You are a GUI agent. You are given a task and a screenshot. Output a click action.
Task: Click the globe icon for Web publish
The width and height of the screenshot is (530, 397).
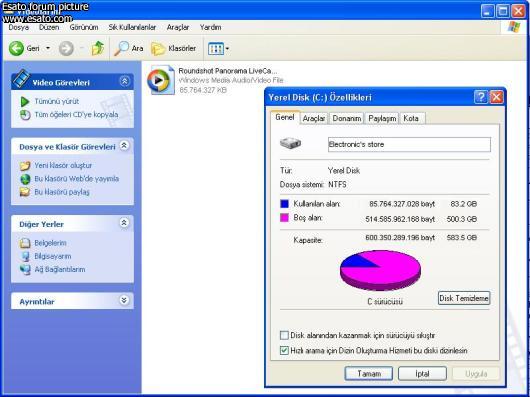coord(25,179)
